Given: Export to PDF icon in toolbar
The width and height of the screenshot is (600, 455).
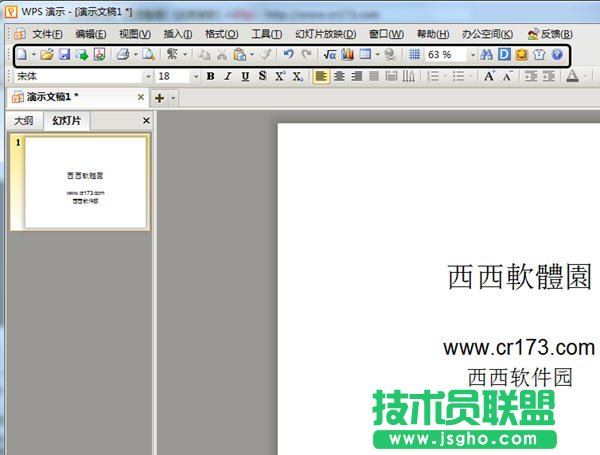Looking at the screenshot, I should click(99, 55).
